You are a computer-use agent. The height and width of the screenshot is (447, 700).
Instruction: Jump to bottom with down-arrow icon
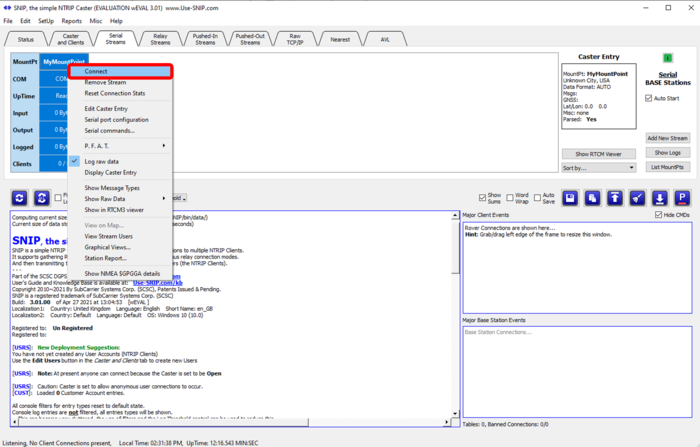pos(660,198)
